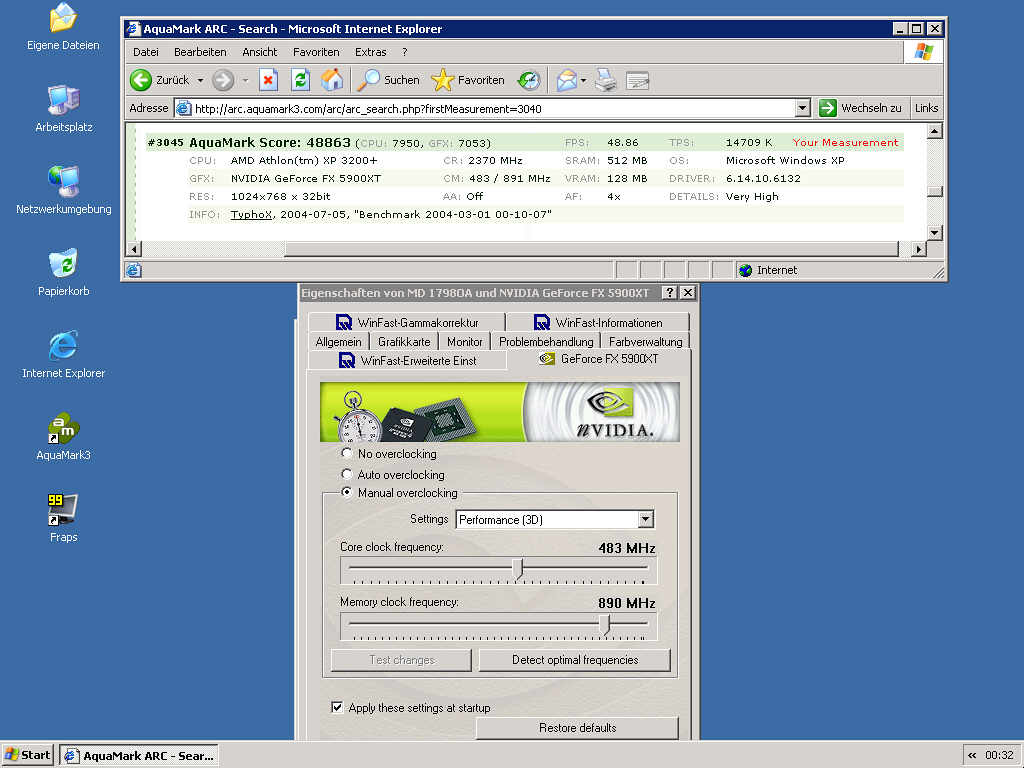Click the IE page icon in address bar

coord(184,108)
